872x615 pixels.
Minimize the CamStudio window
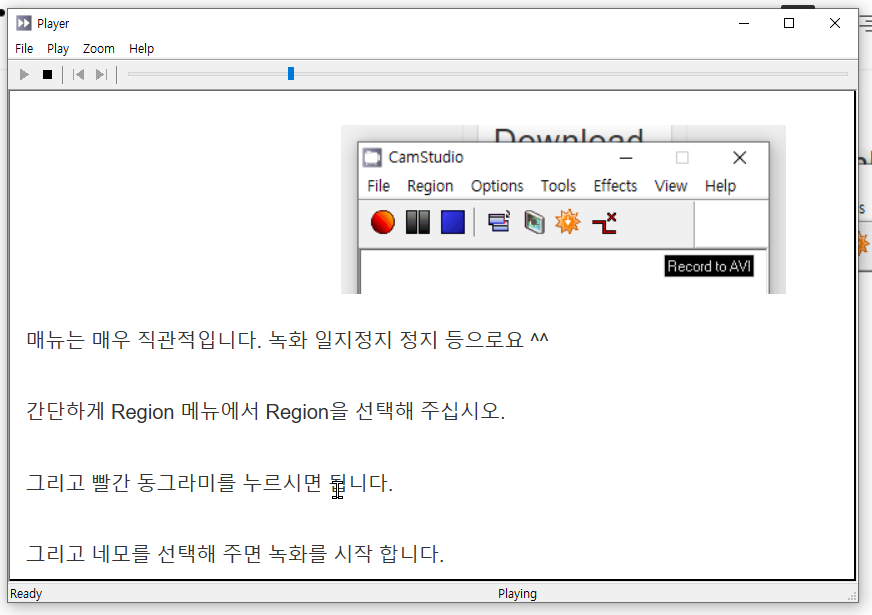click(x=626, y=158)
